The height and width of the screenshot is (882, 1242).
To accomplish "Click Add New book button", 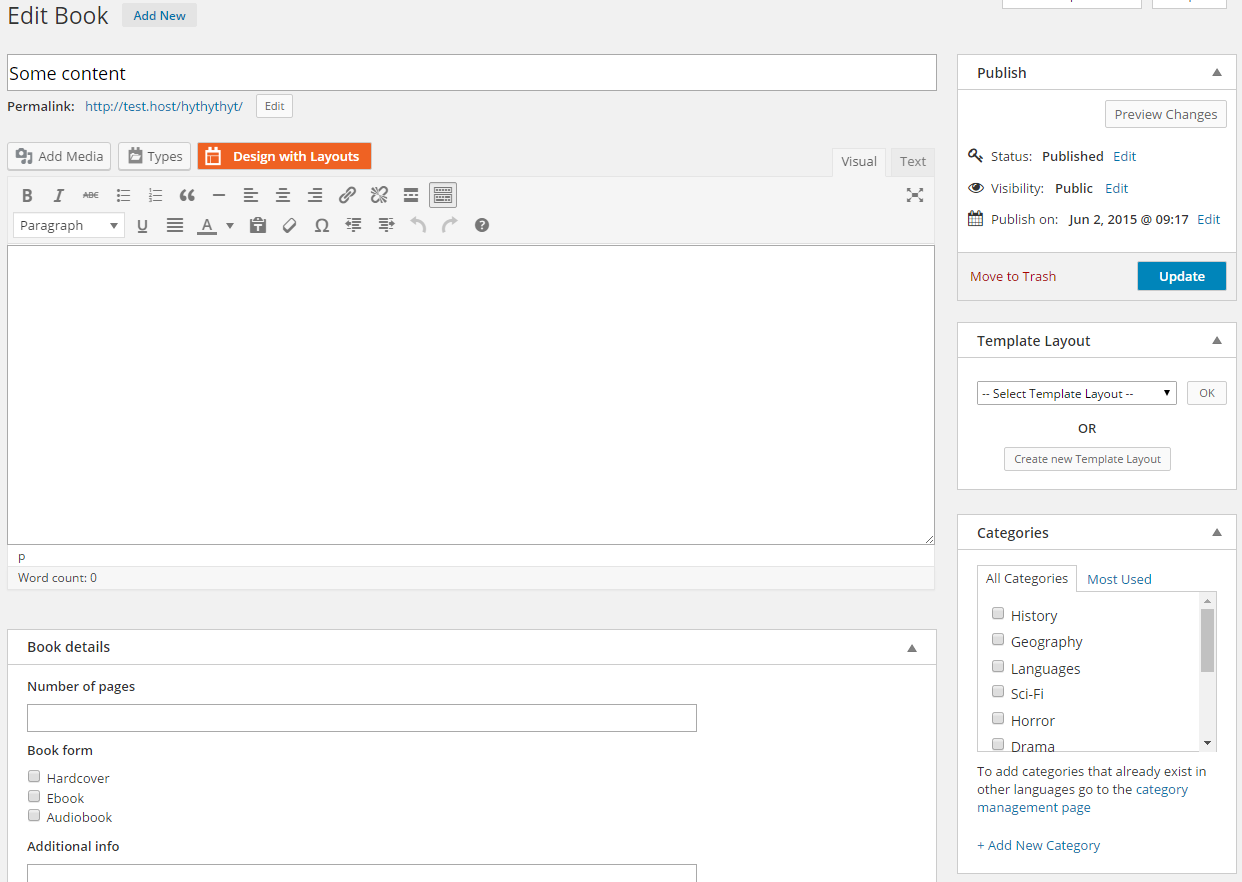I will tap(160, 15).
